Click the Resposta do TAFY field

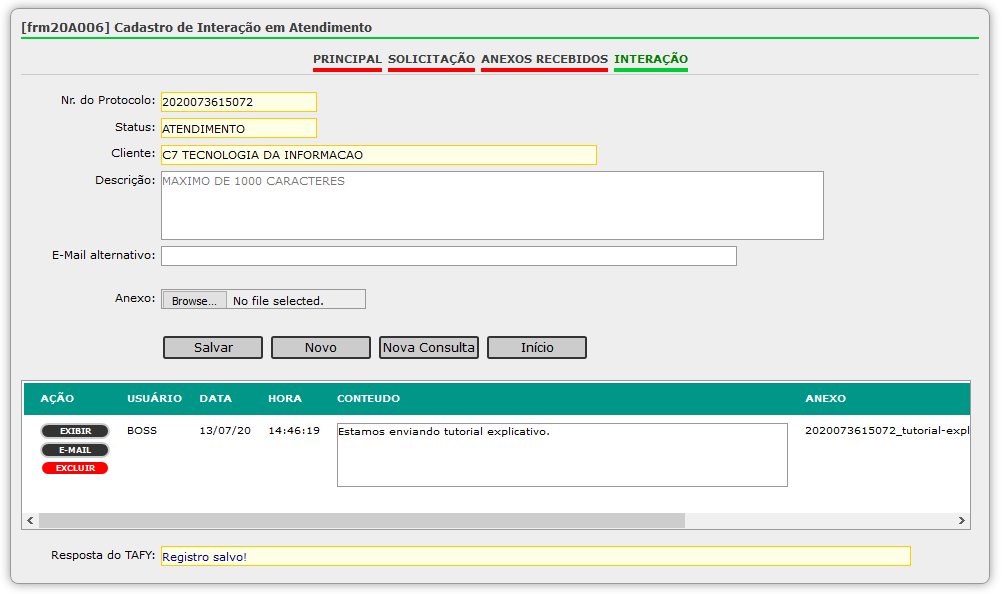coord(536,556)
